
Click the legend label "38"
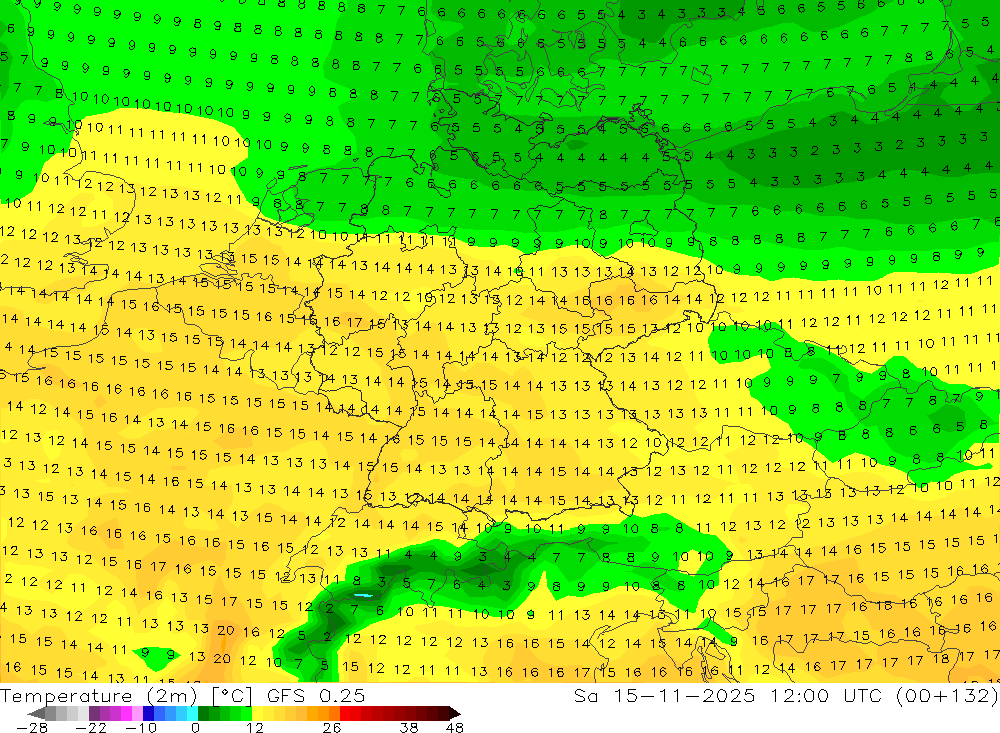(x=409, y=728)
